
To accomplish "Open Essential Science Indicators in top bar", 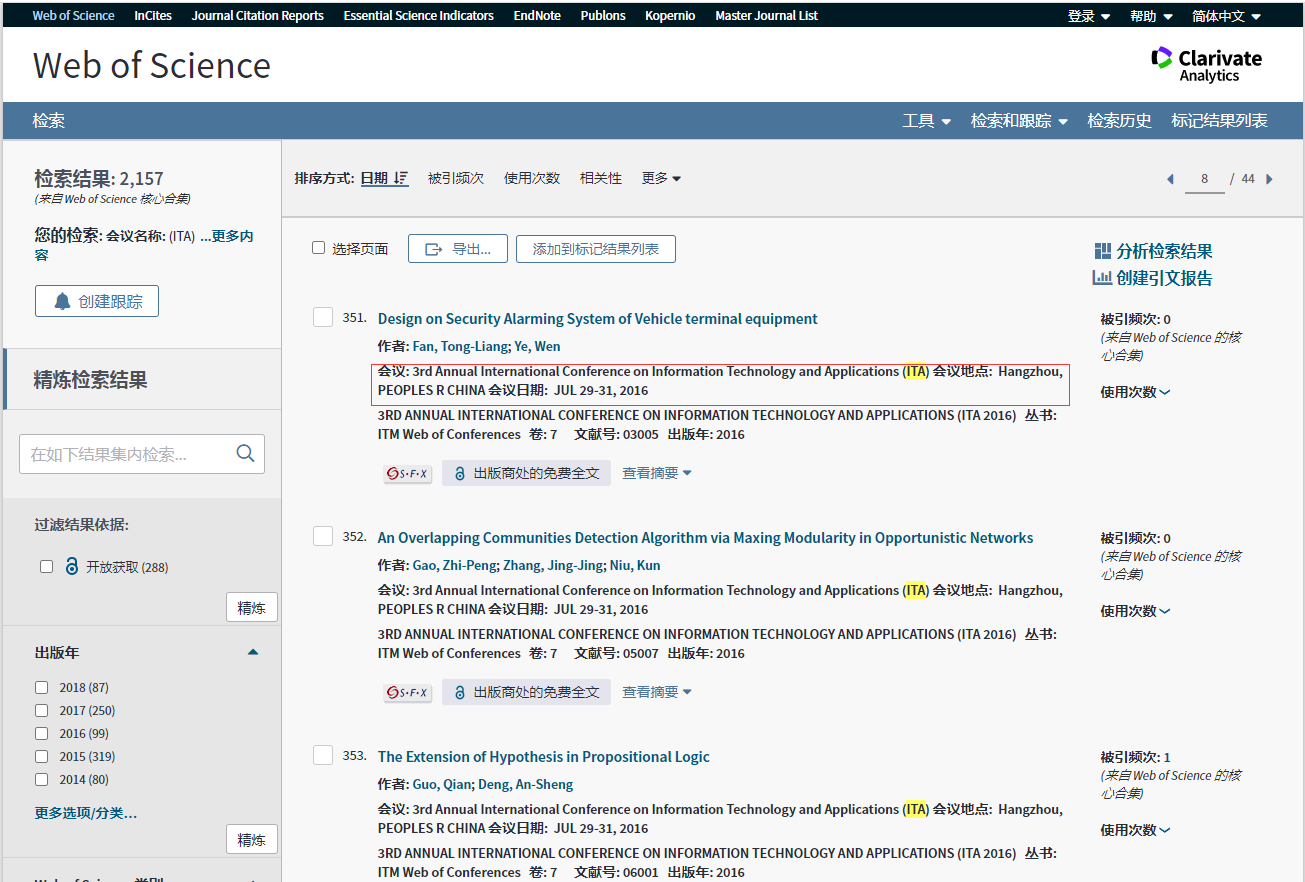I will coord(419,16).
